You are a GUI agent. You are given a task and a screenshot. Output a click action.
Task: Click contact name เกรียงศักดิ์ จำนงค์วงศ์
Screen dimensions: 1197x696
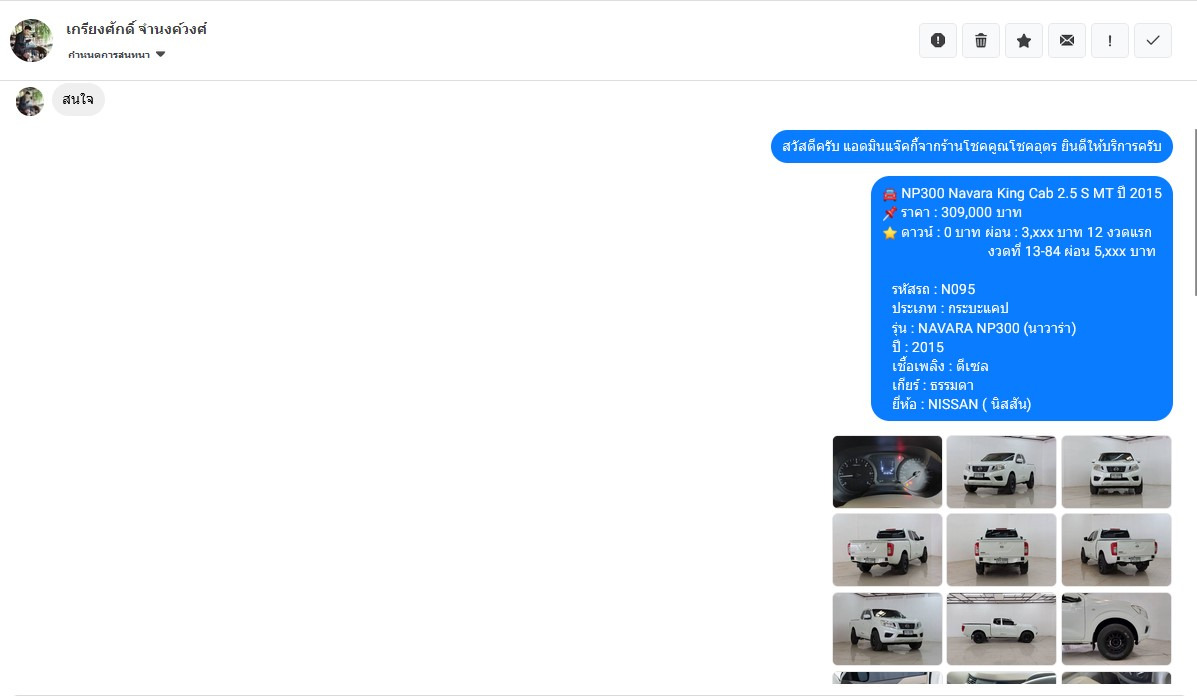[137, 29]
